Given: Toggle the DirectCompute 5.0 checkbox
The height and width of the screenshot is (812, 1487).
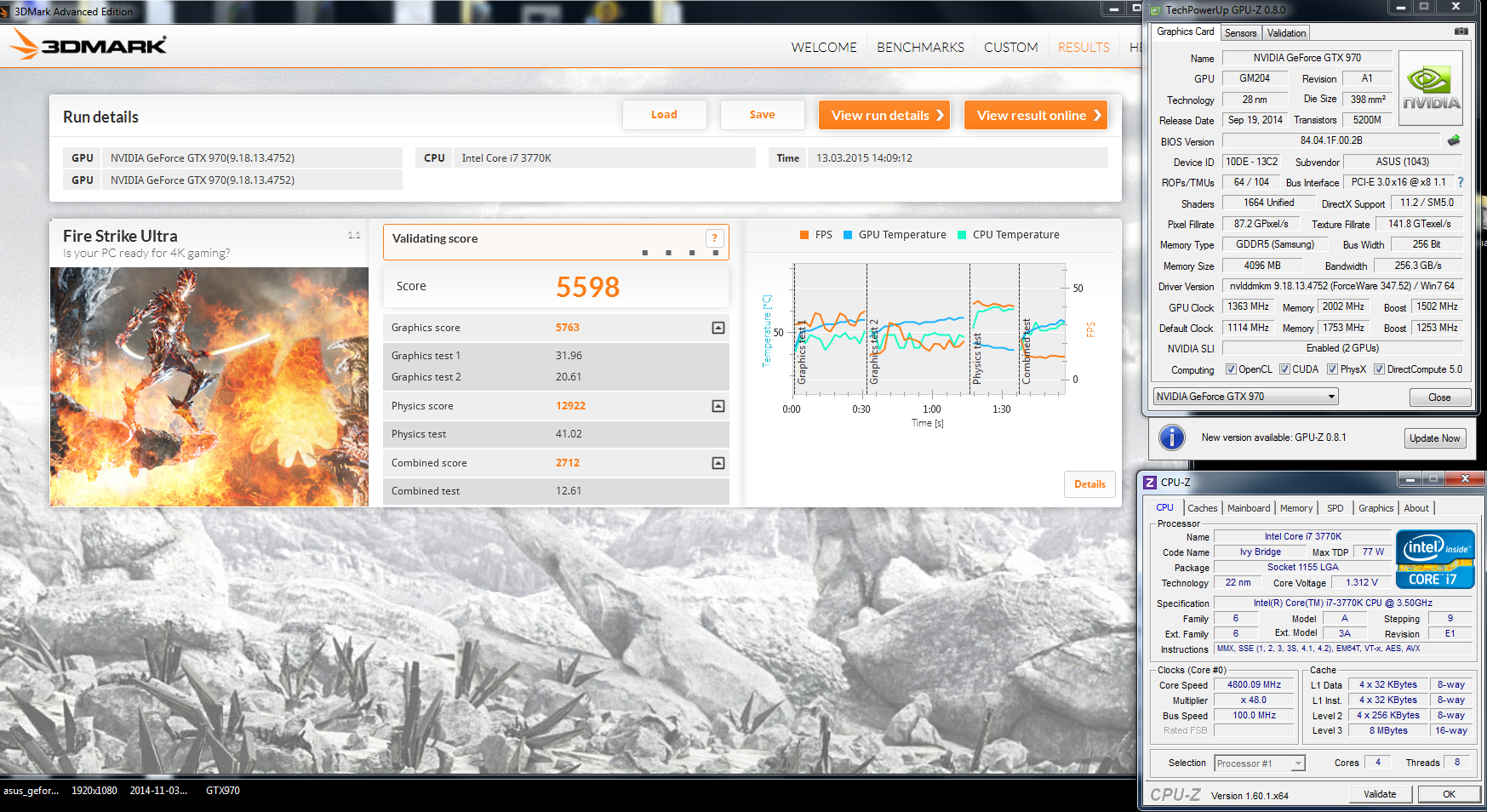Looking at the screenshot, I should coord(1379,369).
